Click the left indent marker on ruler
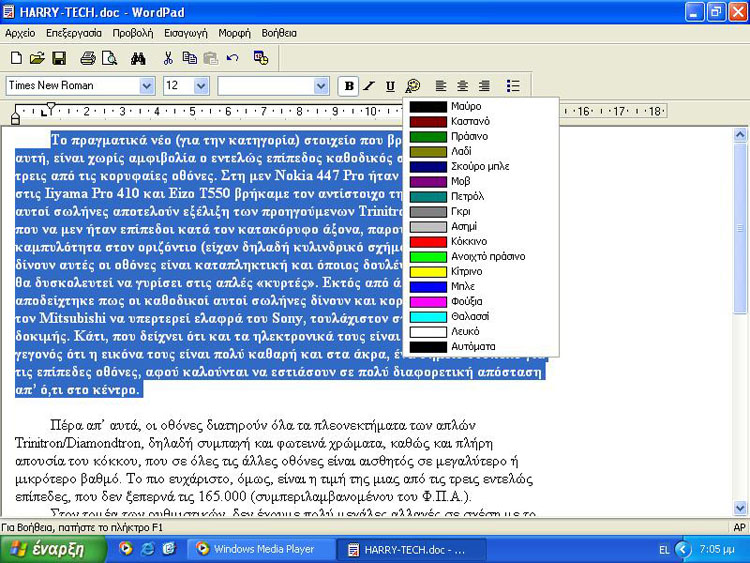750x563 pixels. click(x=15, y=120)
